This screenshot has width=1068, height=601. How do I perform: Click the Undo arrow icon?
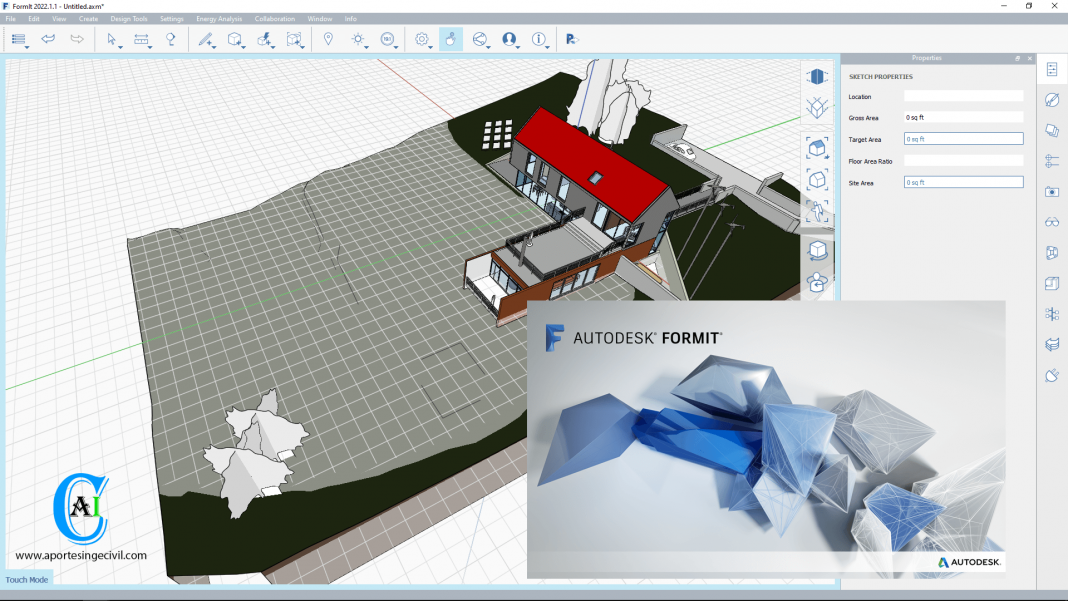click(x=47, y=40)
